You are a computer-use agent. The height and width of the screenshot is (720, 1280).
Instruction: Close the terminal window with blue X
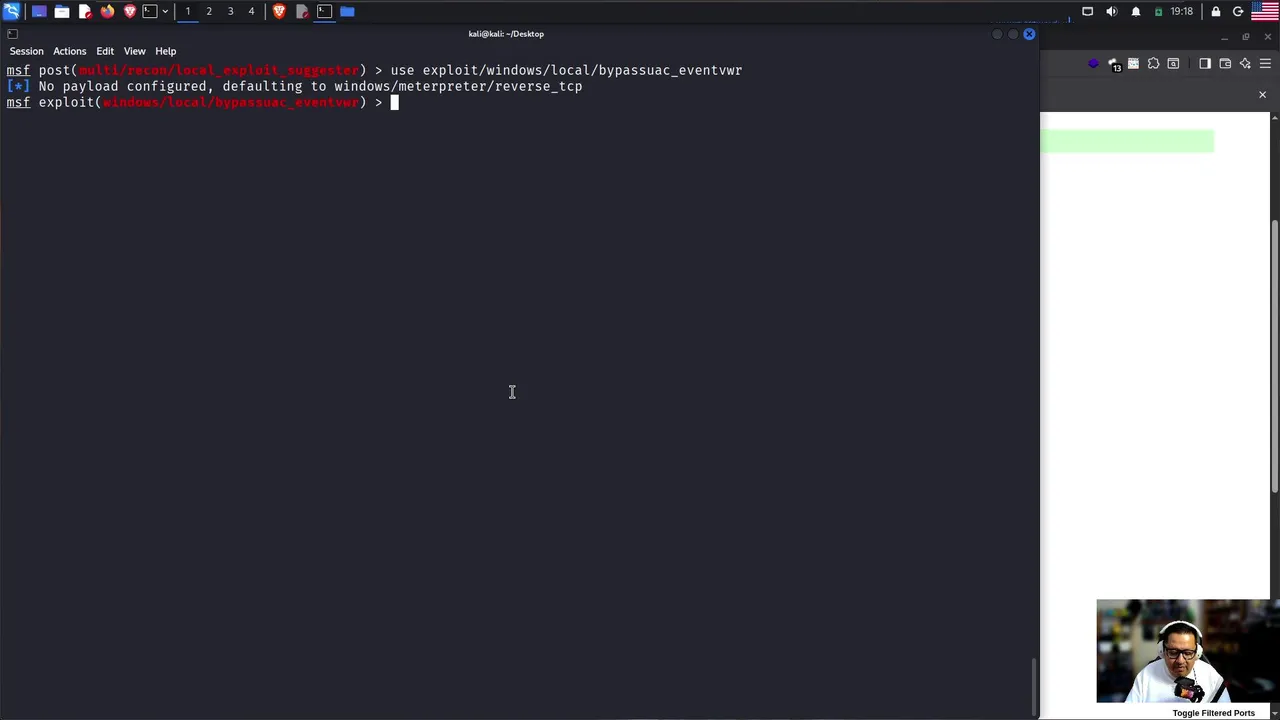tap(1029, 34)
